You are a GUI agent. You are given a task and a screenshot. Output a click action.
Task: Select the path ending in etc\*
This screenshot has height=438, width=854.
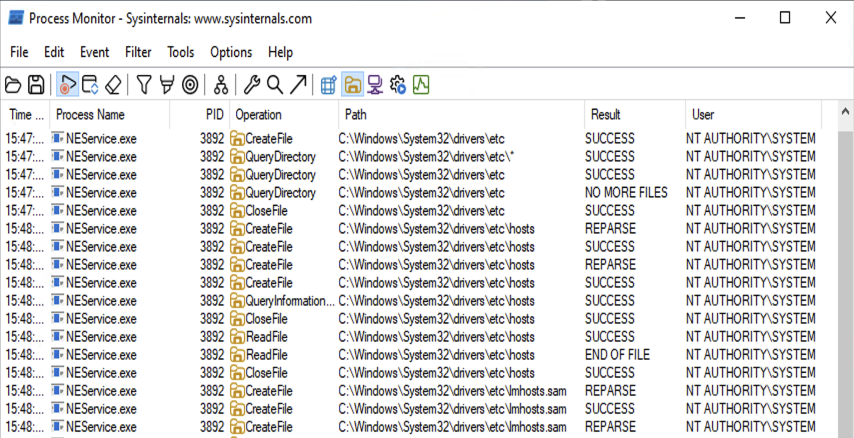pyautogui.click(x=426, y=157)
